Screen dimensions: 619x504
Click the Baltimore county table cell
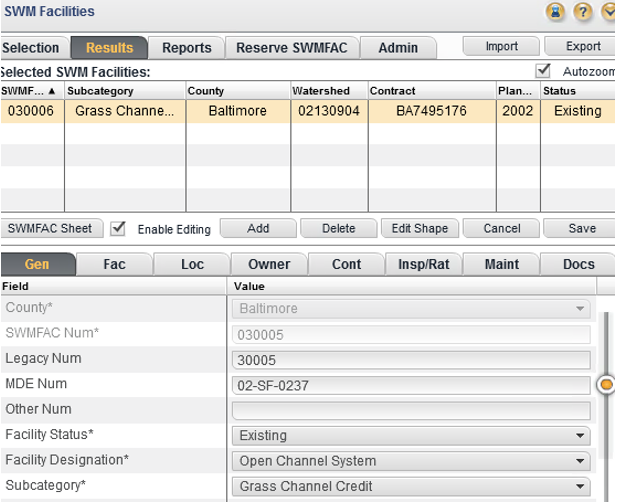click(238, 111)
